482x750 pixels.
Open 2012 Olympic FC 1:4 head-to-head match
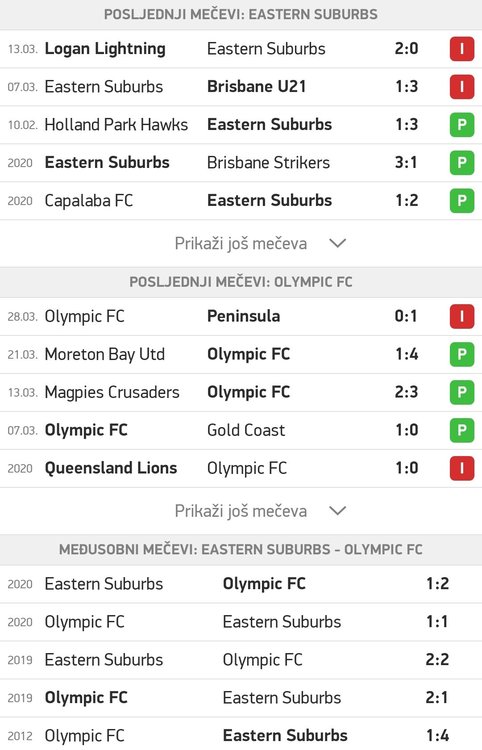pyautogui.click(x=241, y=735)
